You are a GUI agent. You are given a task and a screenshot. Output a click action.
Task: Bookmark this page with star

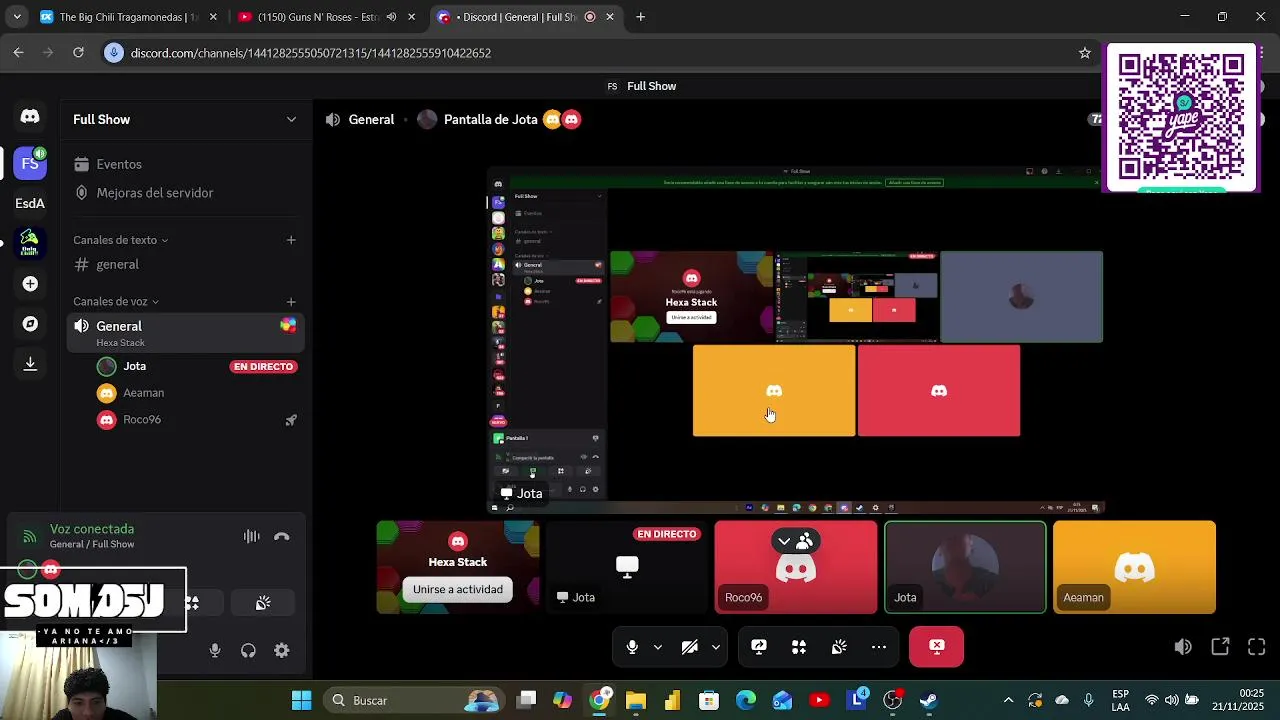pyautogui.click(x=1085, y=53)
